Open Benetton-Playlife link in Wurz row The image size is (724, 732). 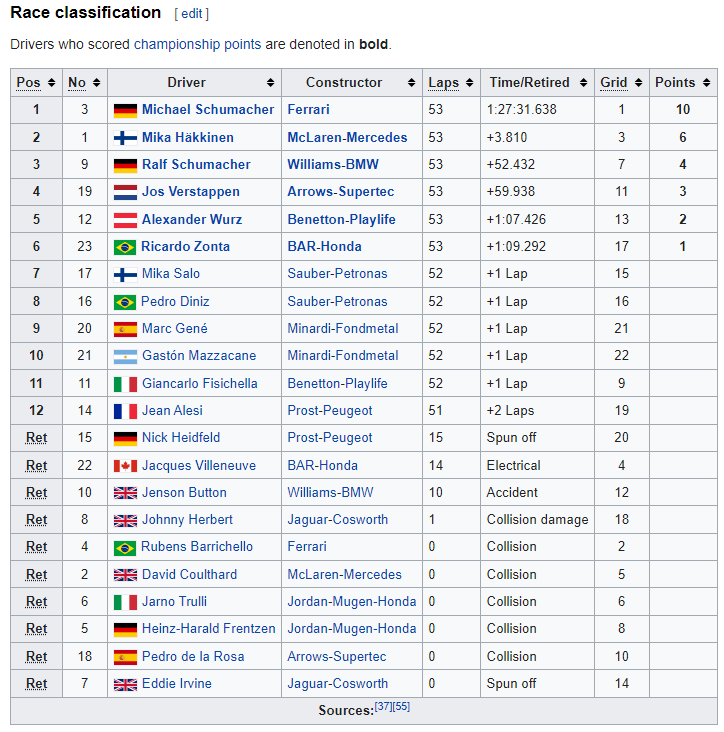[342, 219]
